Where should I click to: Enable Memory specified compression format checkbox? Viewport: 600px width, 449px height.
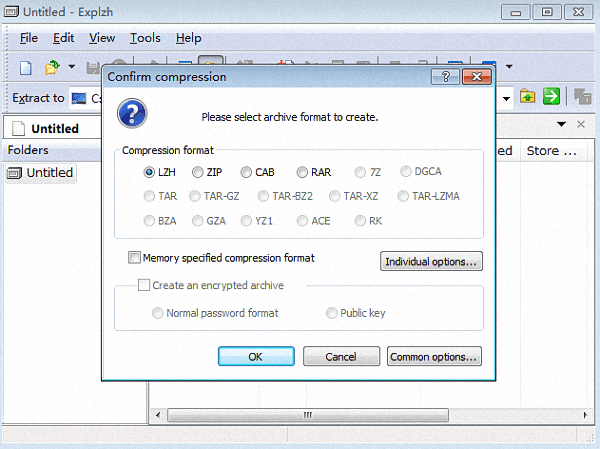pyautogui.click(x=135, y=258)
